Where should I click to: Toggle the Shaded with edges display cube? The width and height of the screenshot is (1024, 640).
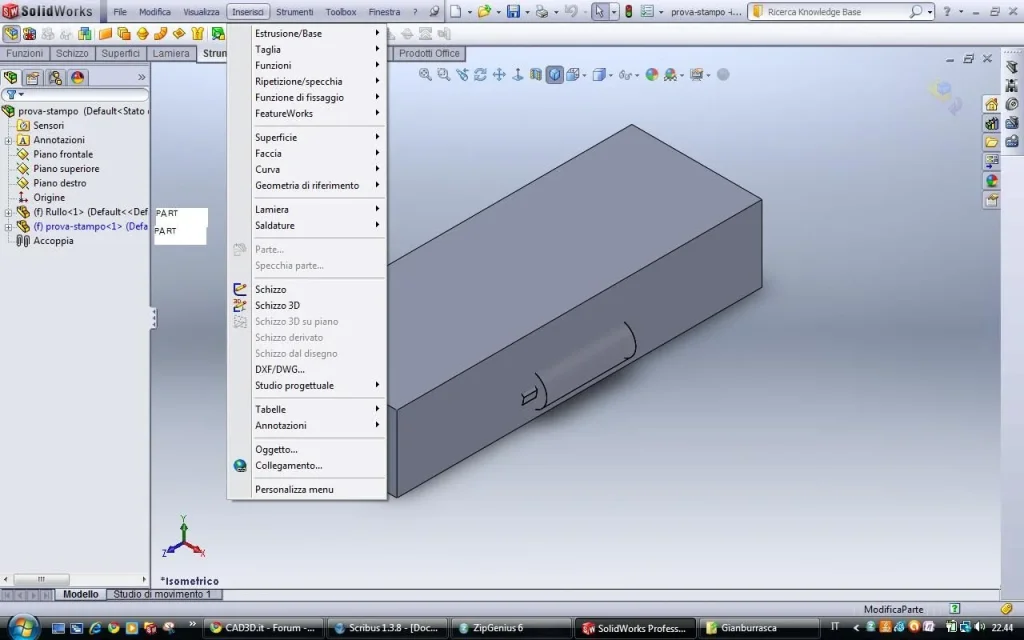pos(554,74)
